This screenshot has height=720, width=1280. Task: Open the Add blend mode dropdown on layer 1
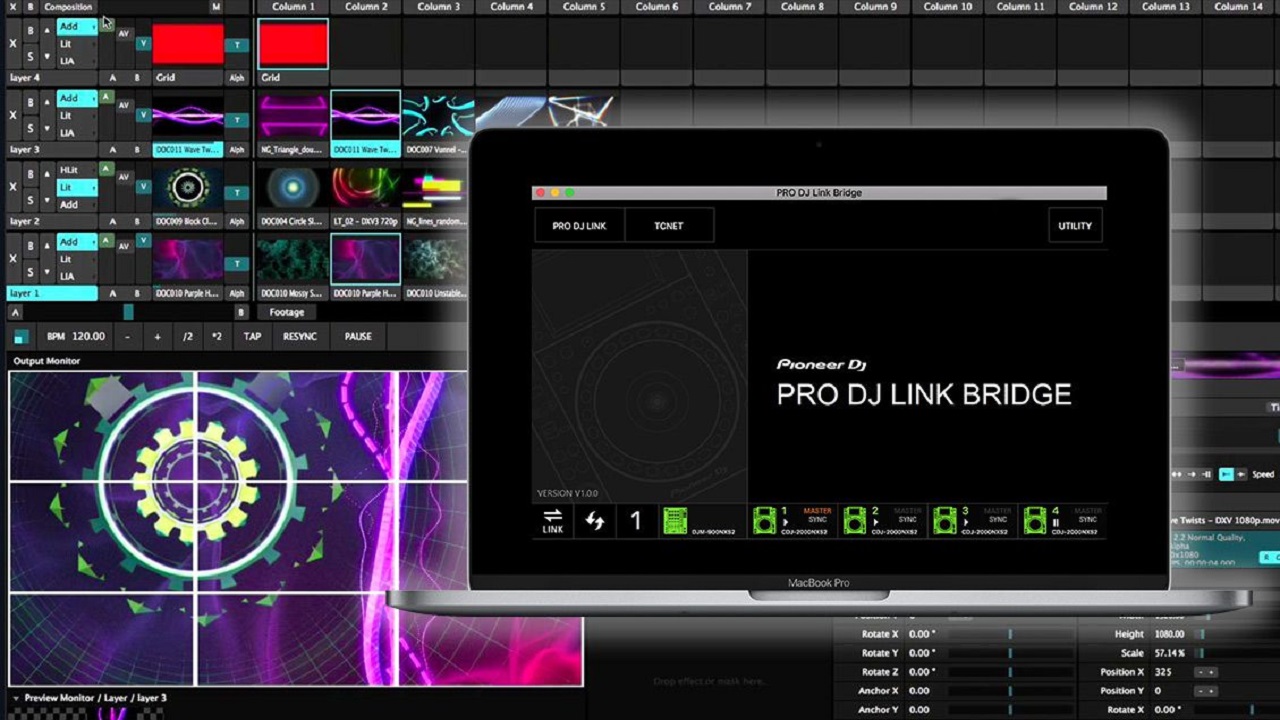click(77, 242)
